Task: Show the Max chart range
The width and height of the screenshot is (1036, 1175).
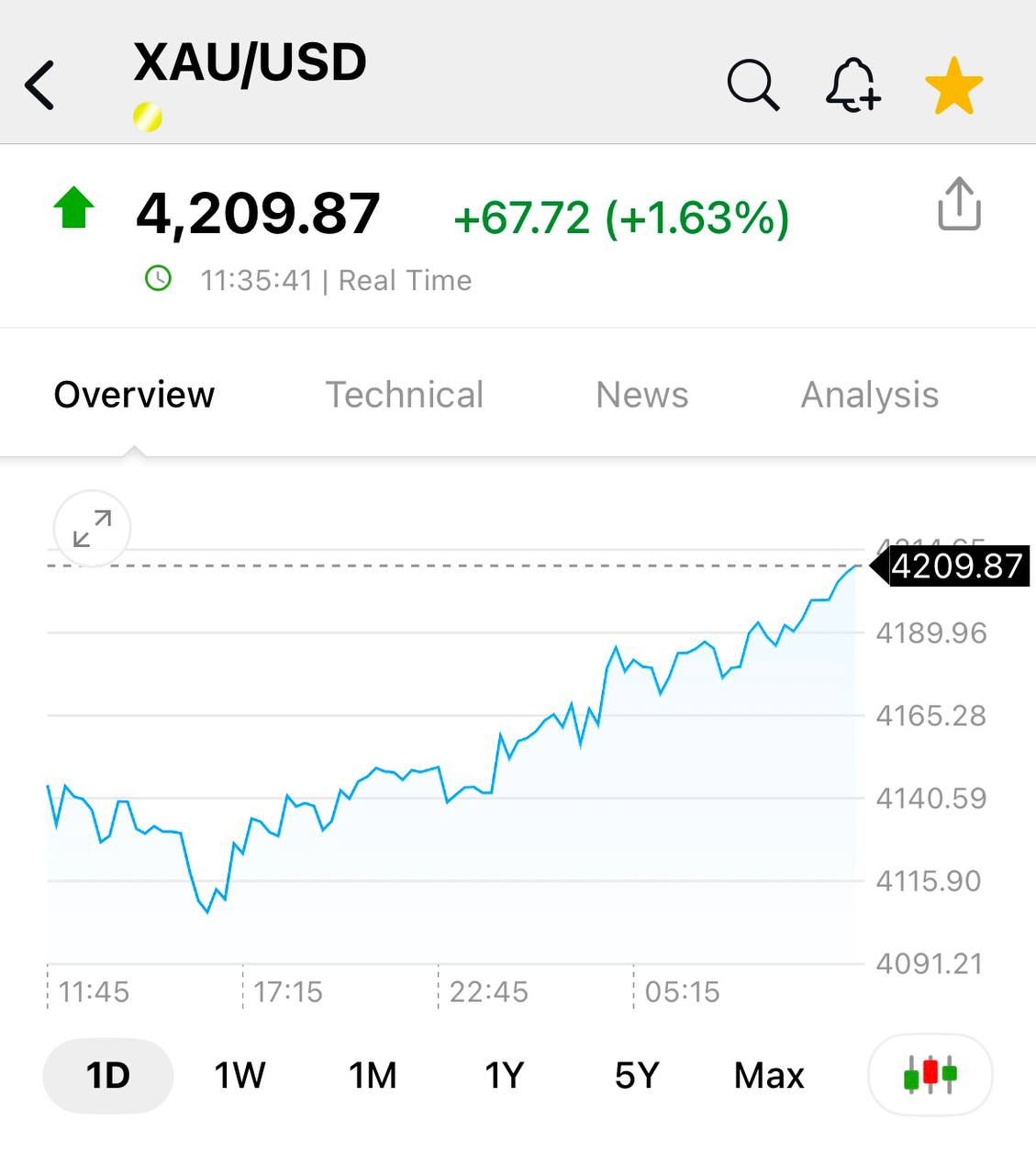Action: tap(769, 1075)
